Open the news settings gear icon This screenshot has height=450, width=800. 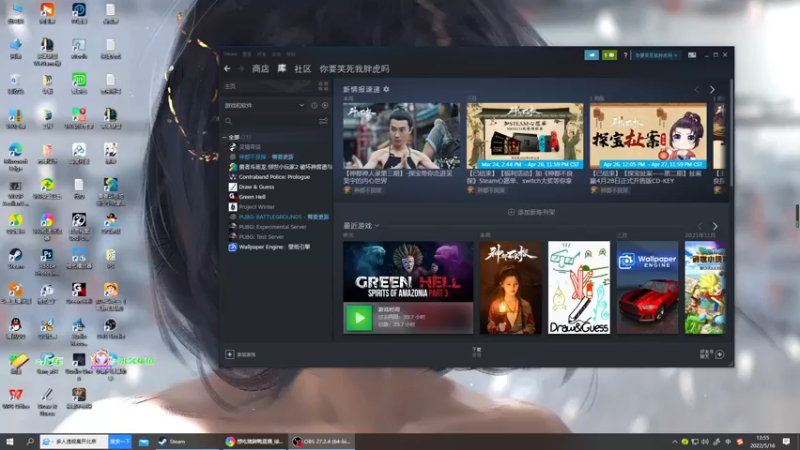[386, 89]
